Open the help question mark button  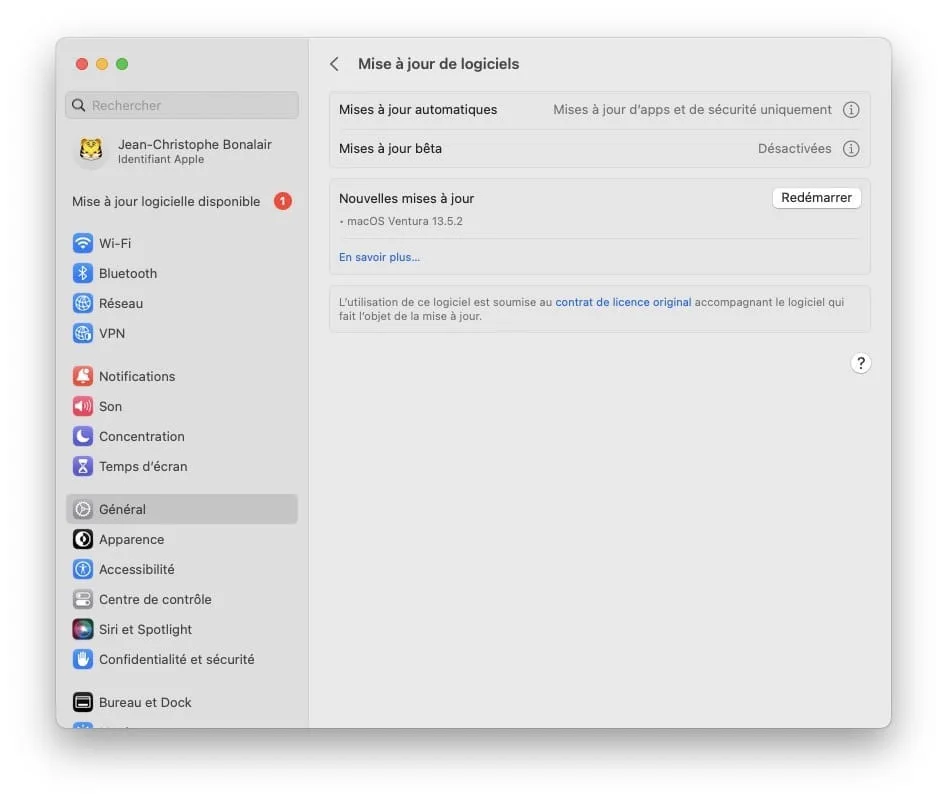860,364
